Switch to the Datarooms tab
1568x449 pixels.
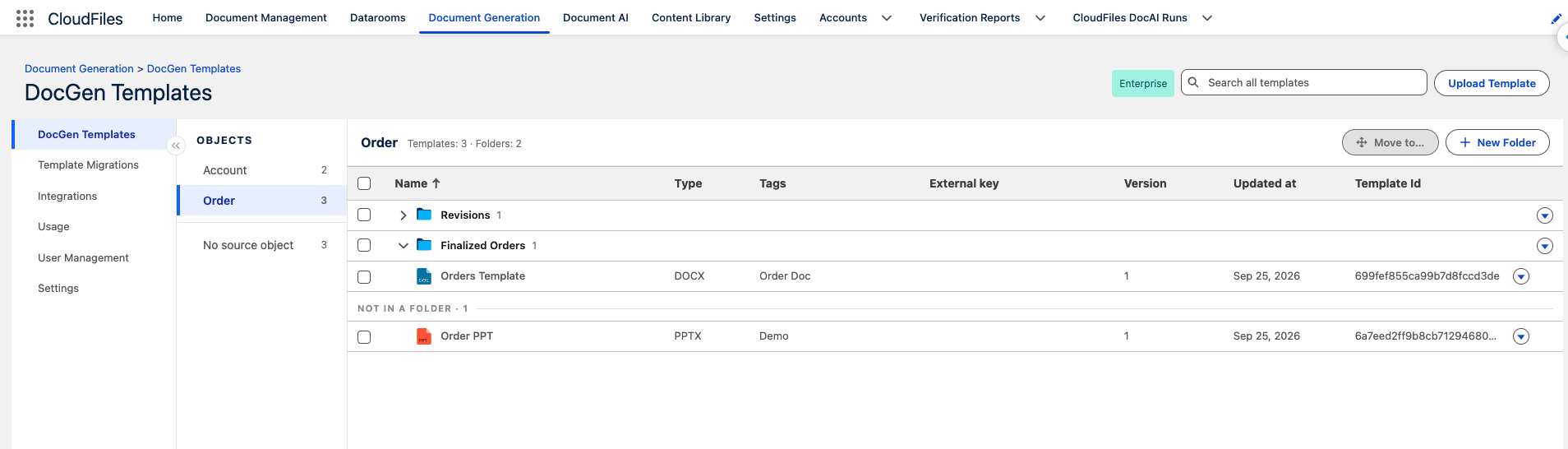tap(378, 17)
